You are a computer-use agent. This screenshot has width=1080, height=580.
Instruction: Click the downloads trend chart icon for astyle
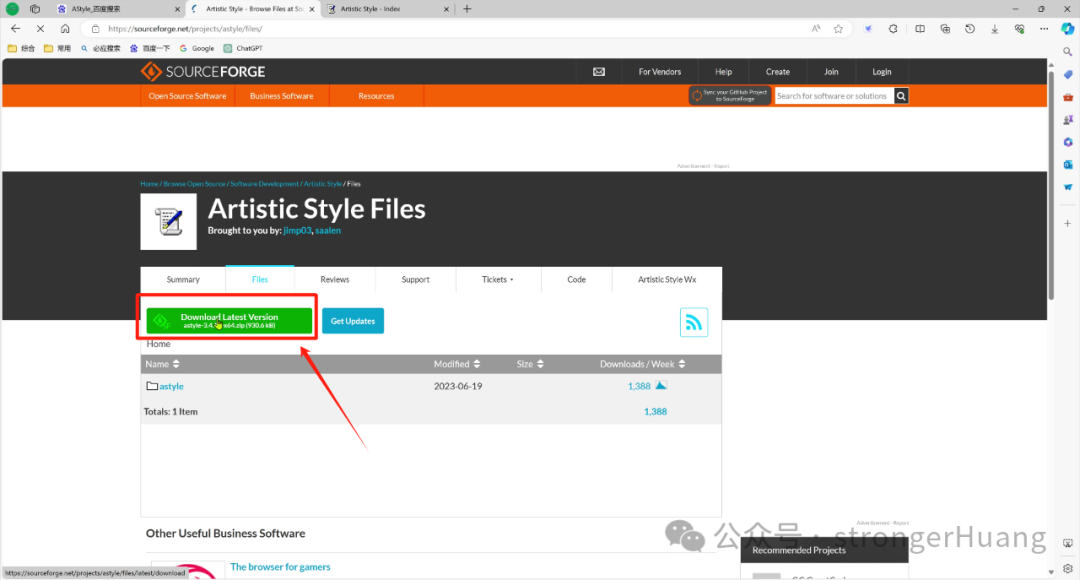point(661,385)
